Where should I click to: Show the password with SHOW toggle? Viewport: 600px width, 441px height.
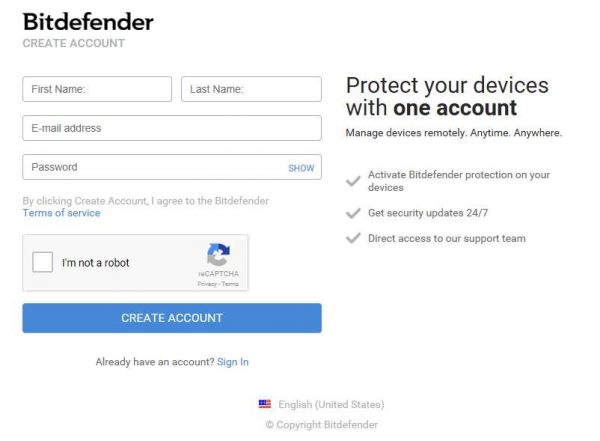(301, 168)
